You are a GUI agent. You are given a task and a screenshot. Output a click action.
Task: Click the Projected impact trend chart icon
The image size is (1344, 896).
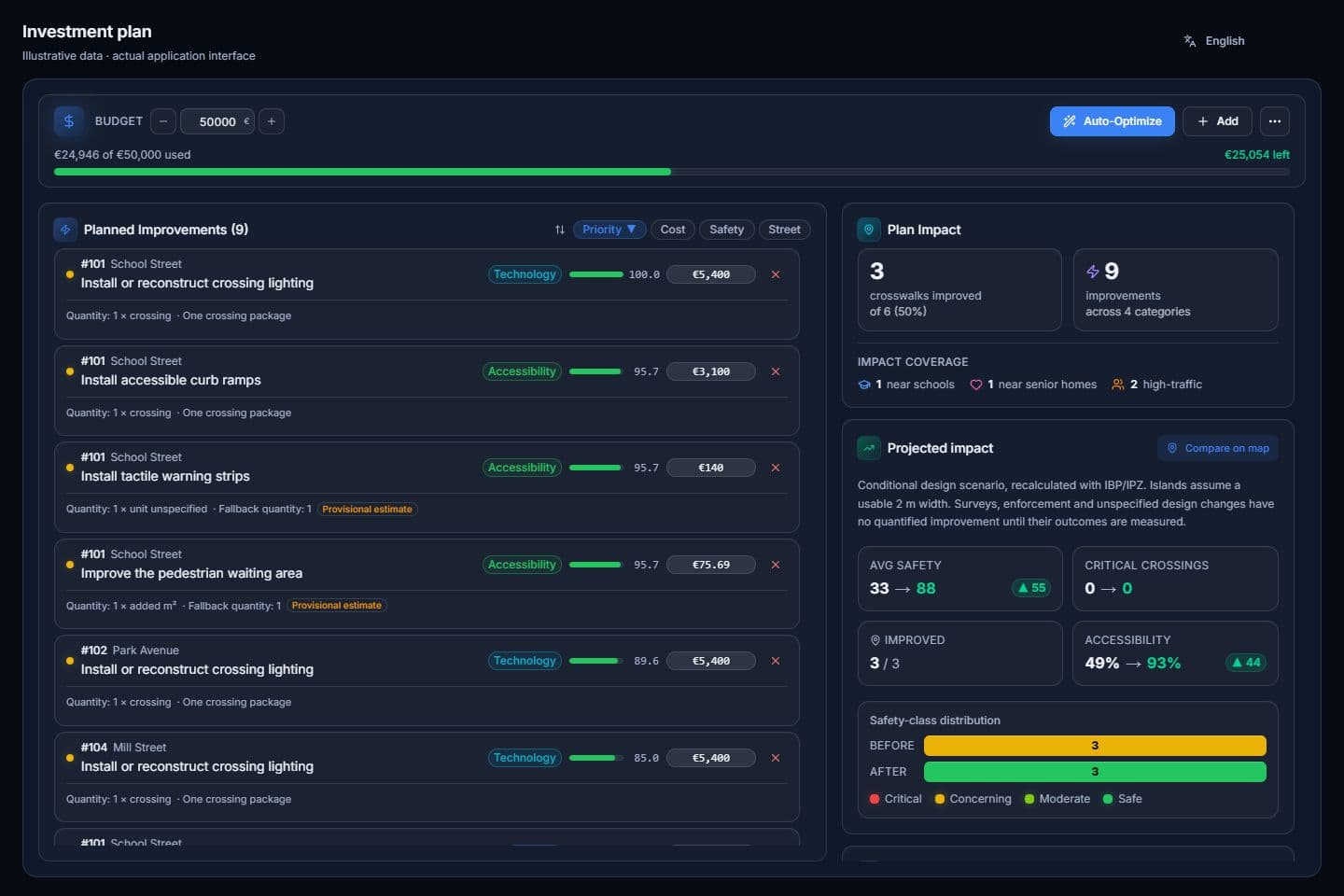869,448
